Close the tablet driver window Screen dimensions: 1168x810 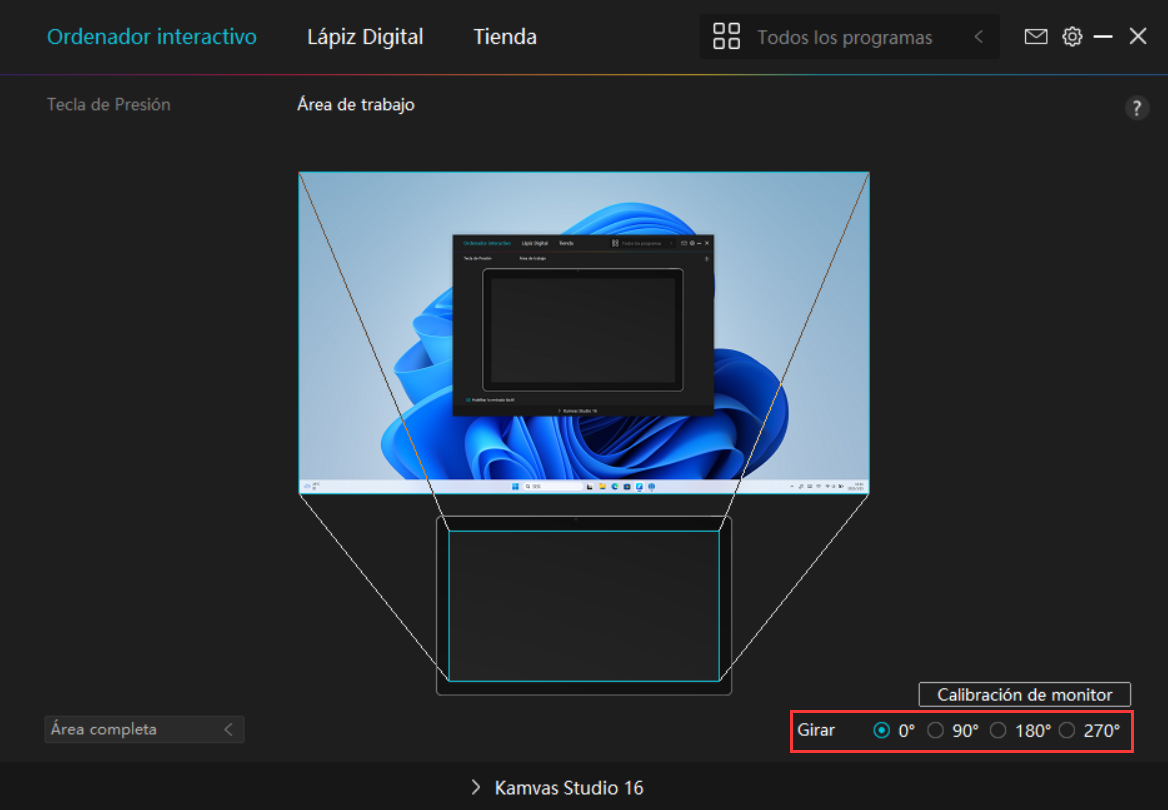pos(1138,37)
